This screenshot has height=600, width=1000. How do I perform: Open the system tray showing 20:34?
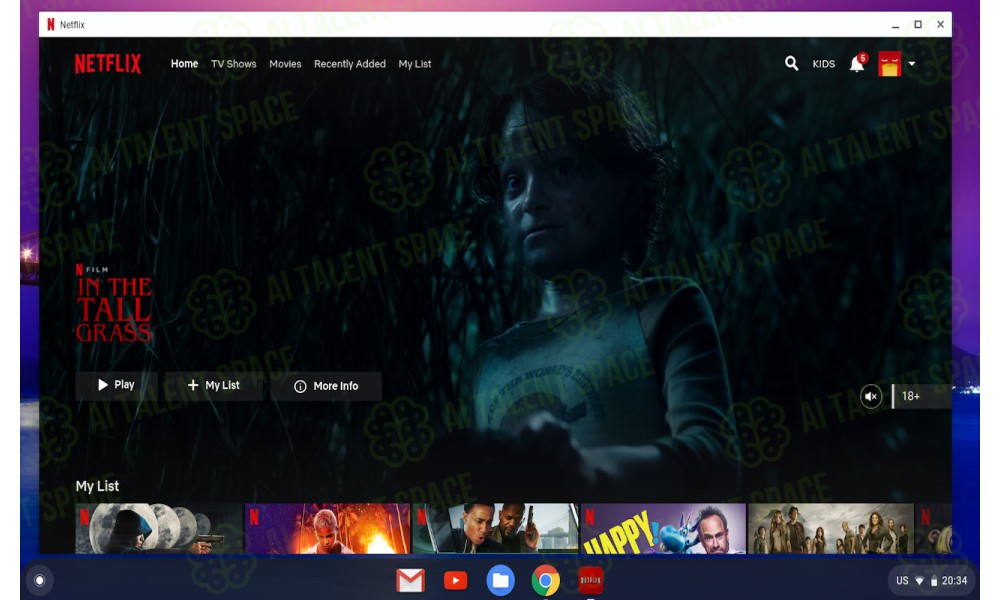click(x=931, y=581)
